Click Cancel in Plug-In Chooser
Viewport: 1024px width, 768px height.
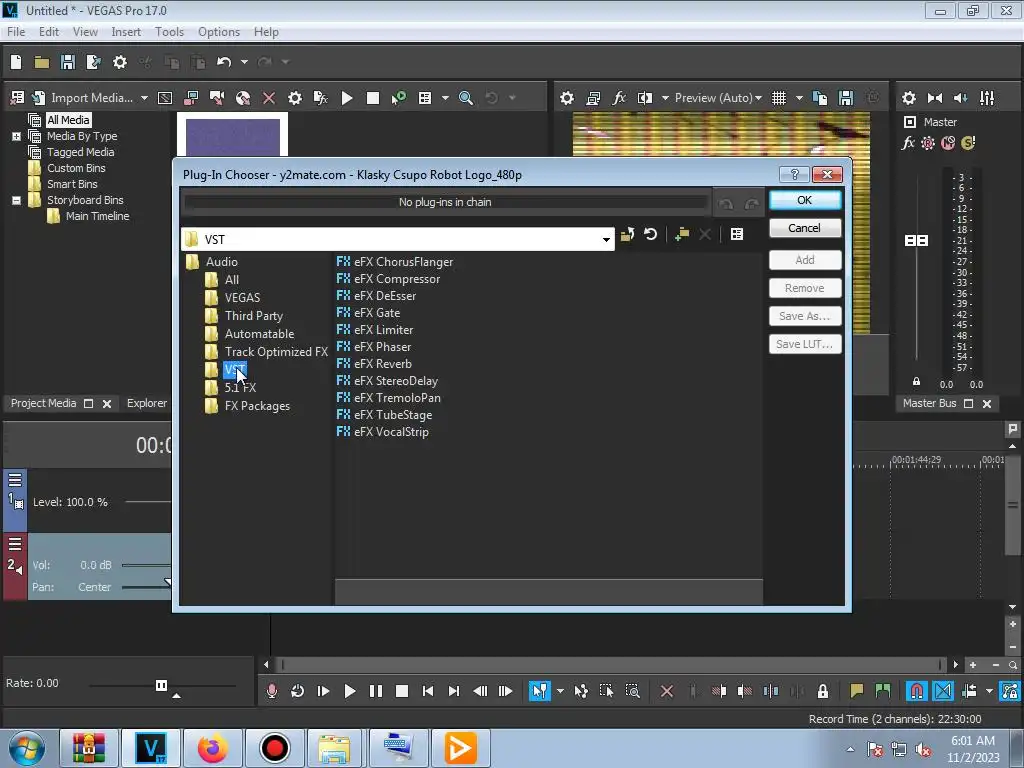pos(805,228)
